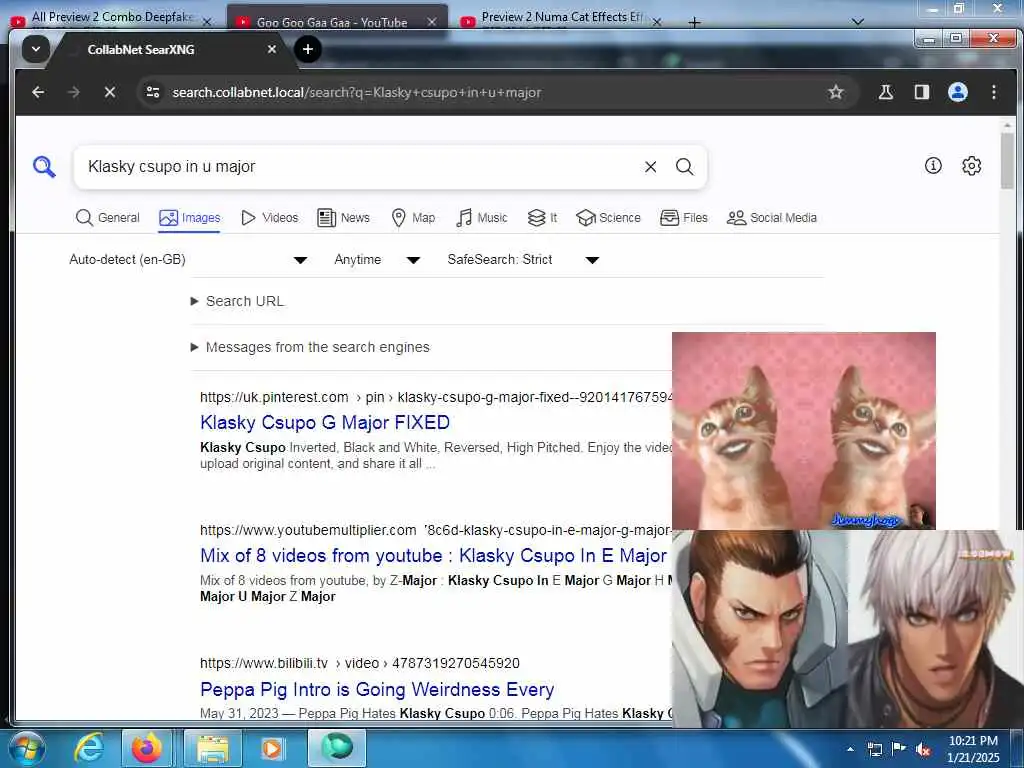Switch to the Music category

482,217
